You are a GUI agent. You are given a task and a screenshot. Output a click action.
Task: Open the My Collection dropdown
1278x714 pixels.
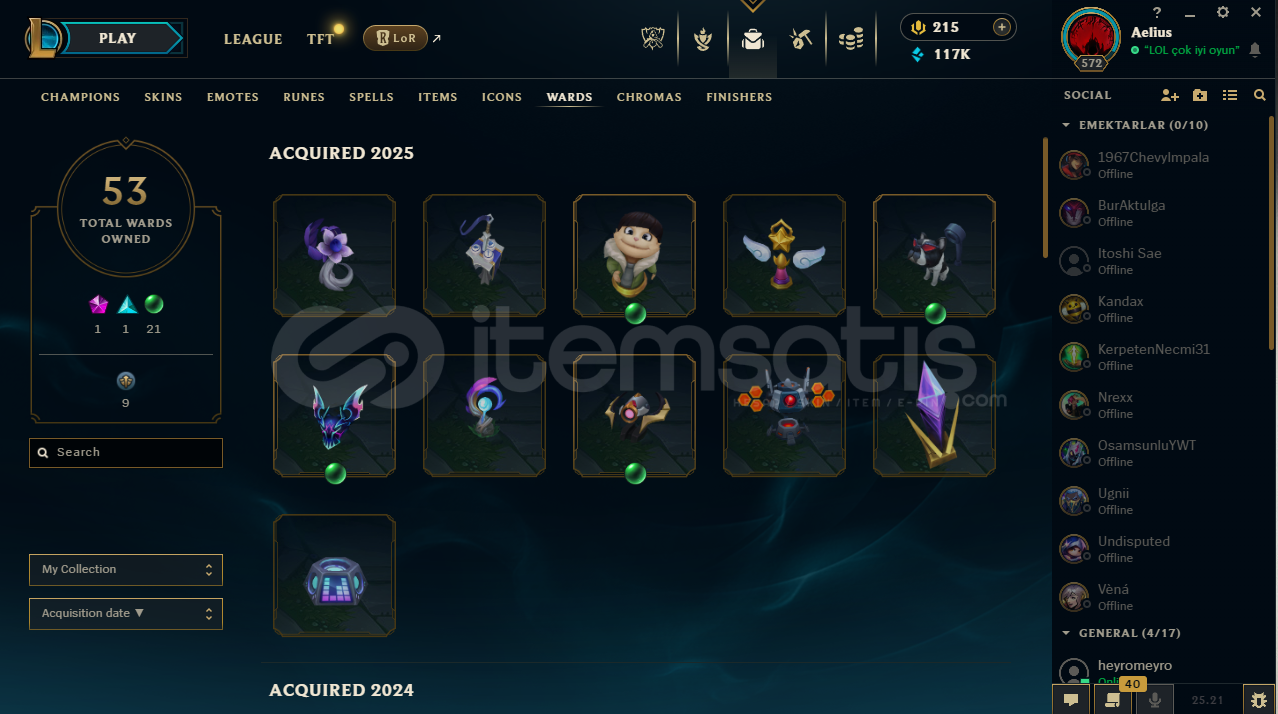click(126, 570)
